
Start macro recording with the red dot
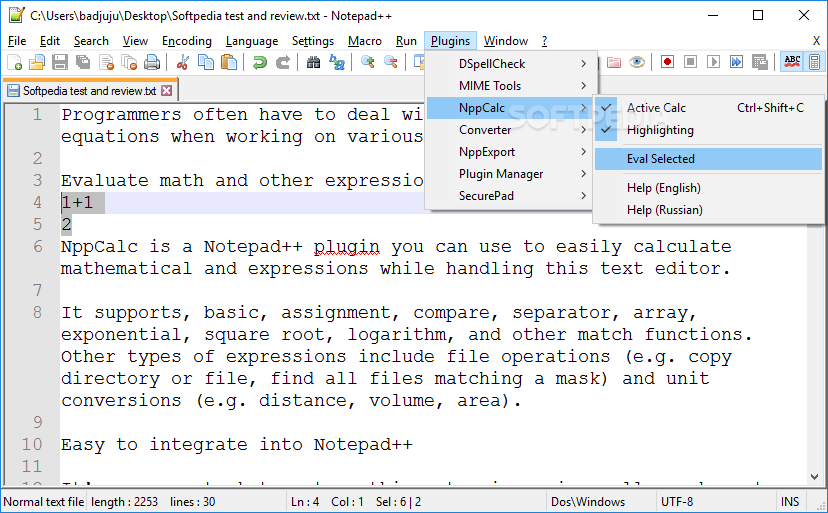coord(667,62)
